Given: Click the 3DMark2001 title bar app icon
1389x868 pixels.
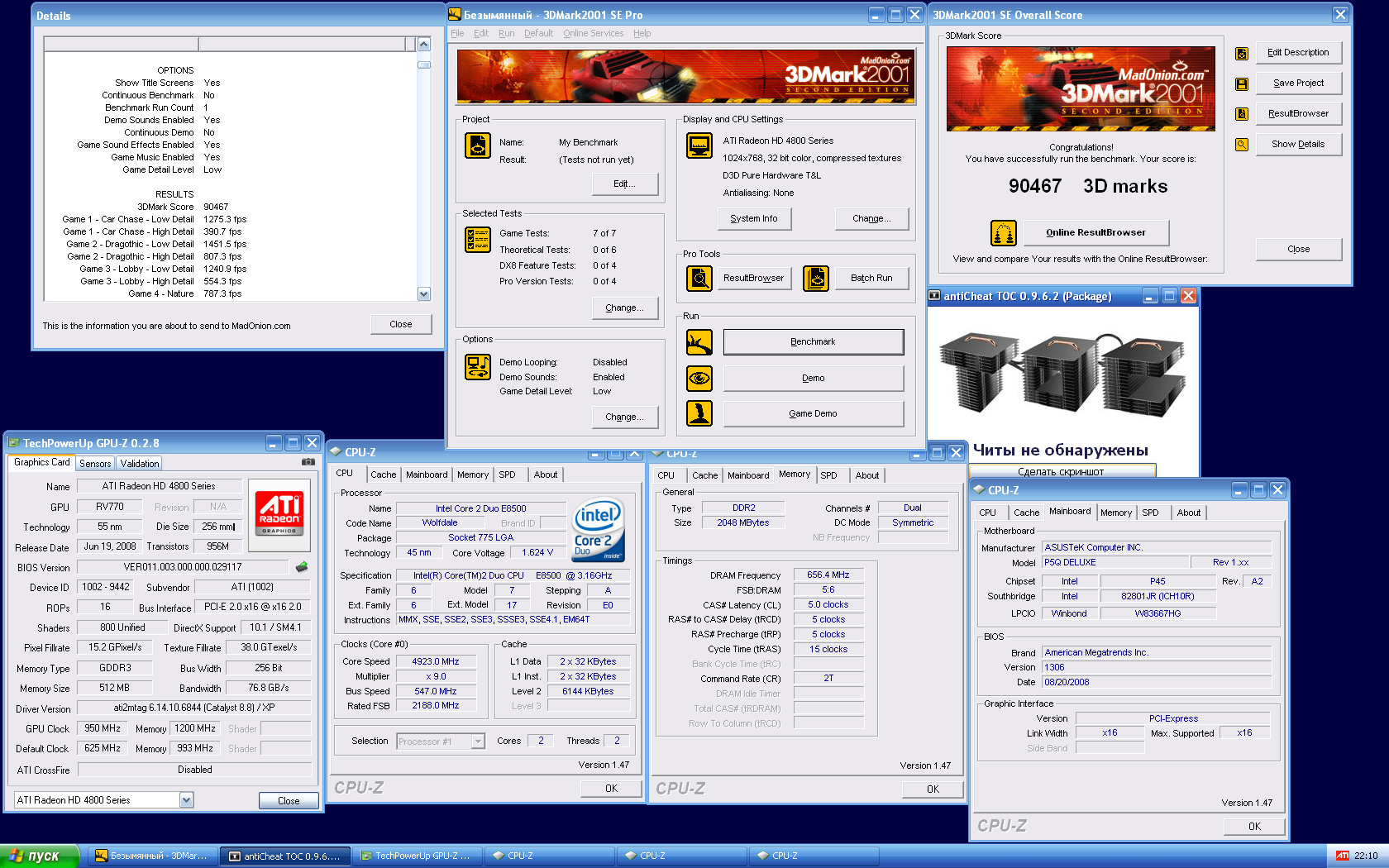Looking at the screenshot, I should tap(455, 15).
